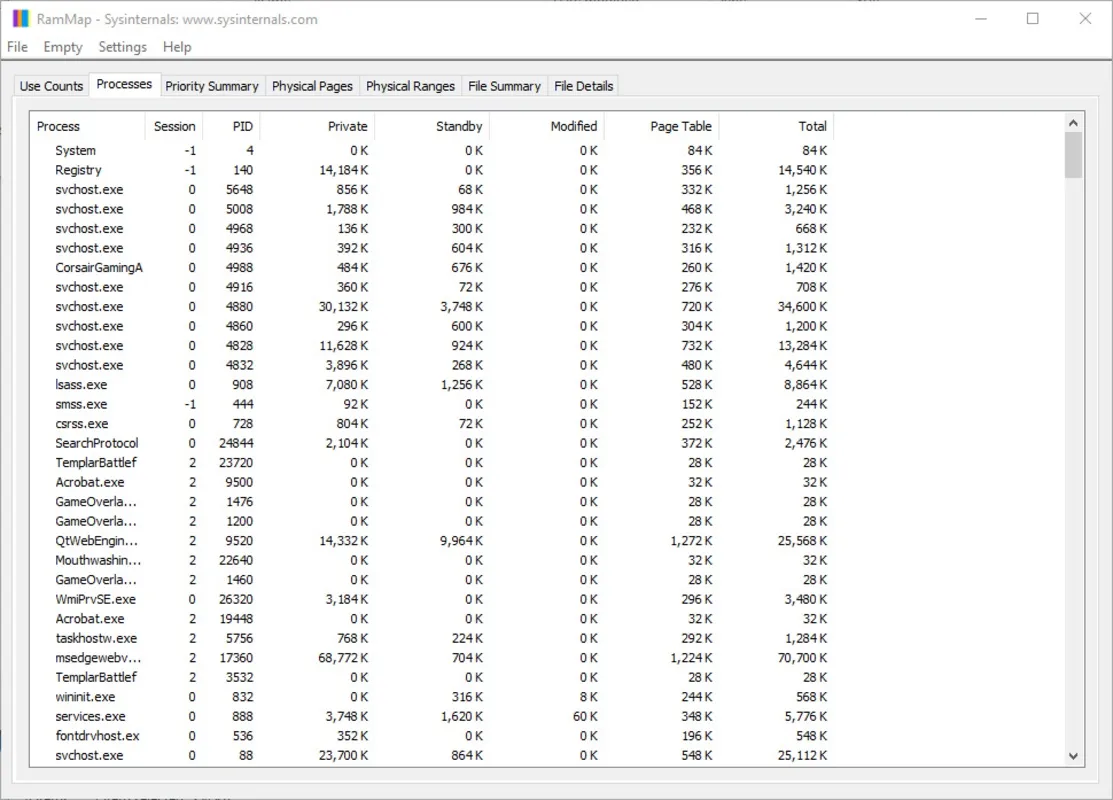
Task: Sort by the Session column header
Action: (x=174, y=126)
